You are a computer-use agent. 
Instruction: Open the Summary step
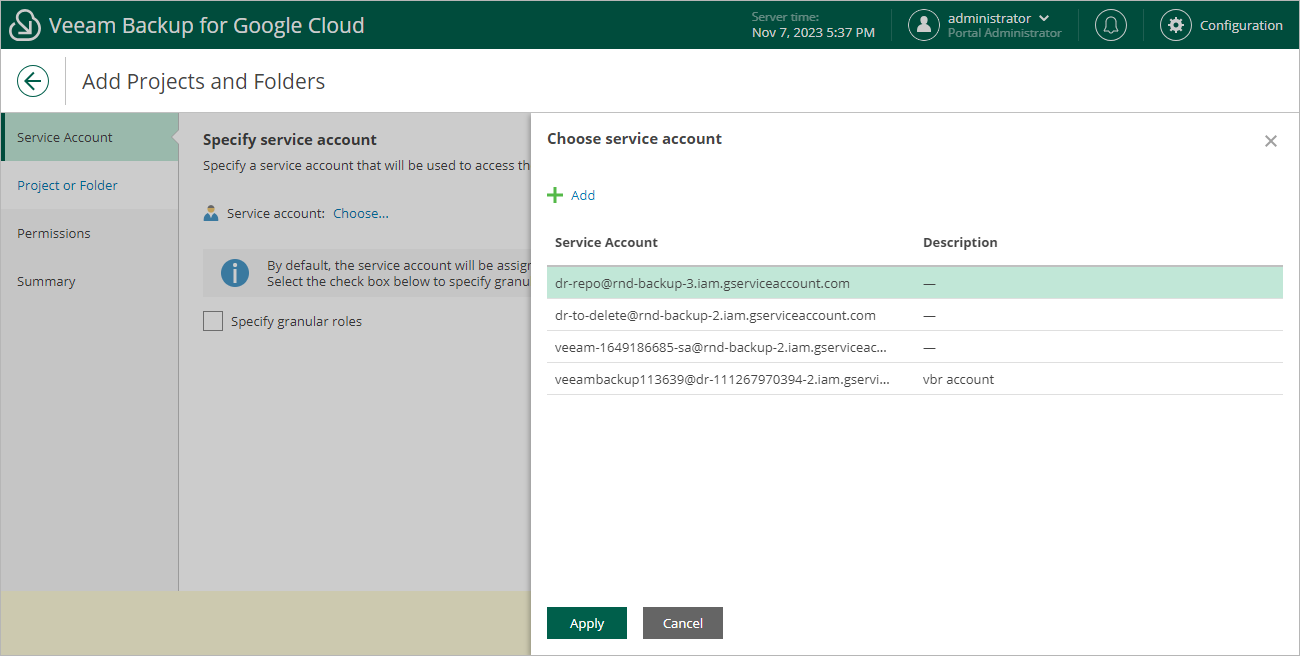coord(46,281)
